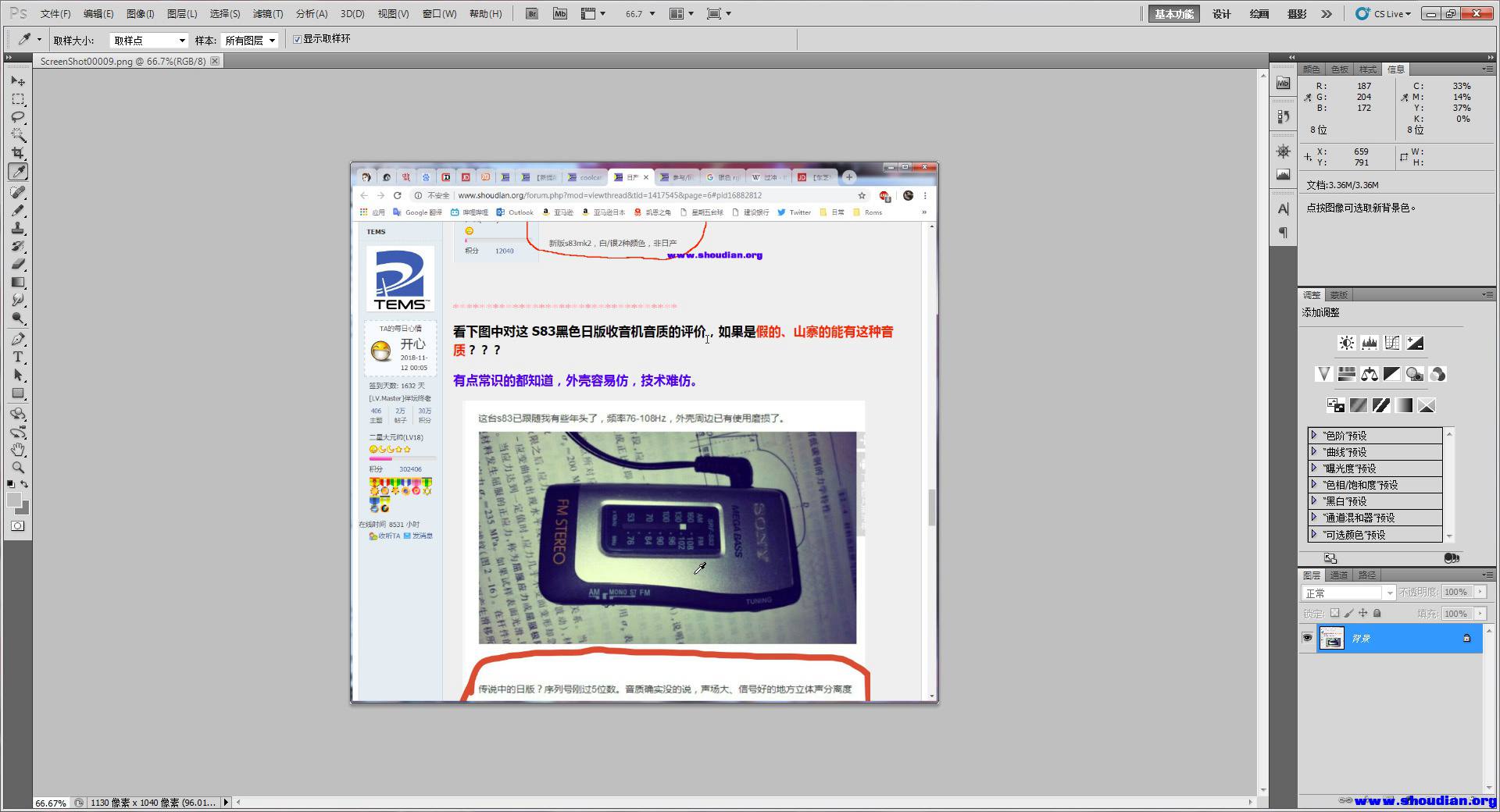Select the Eraser tool

coord(18,264)
